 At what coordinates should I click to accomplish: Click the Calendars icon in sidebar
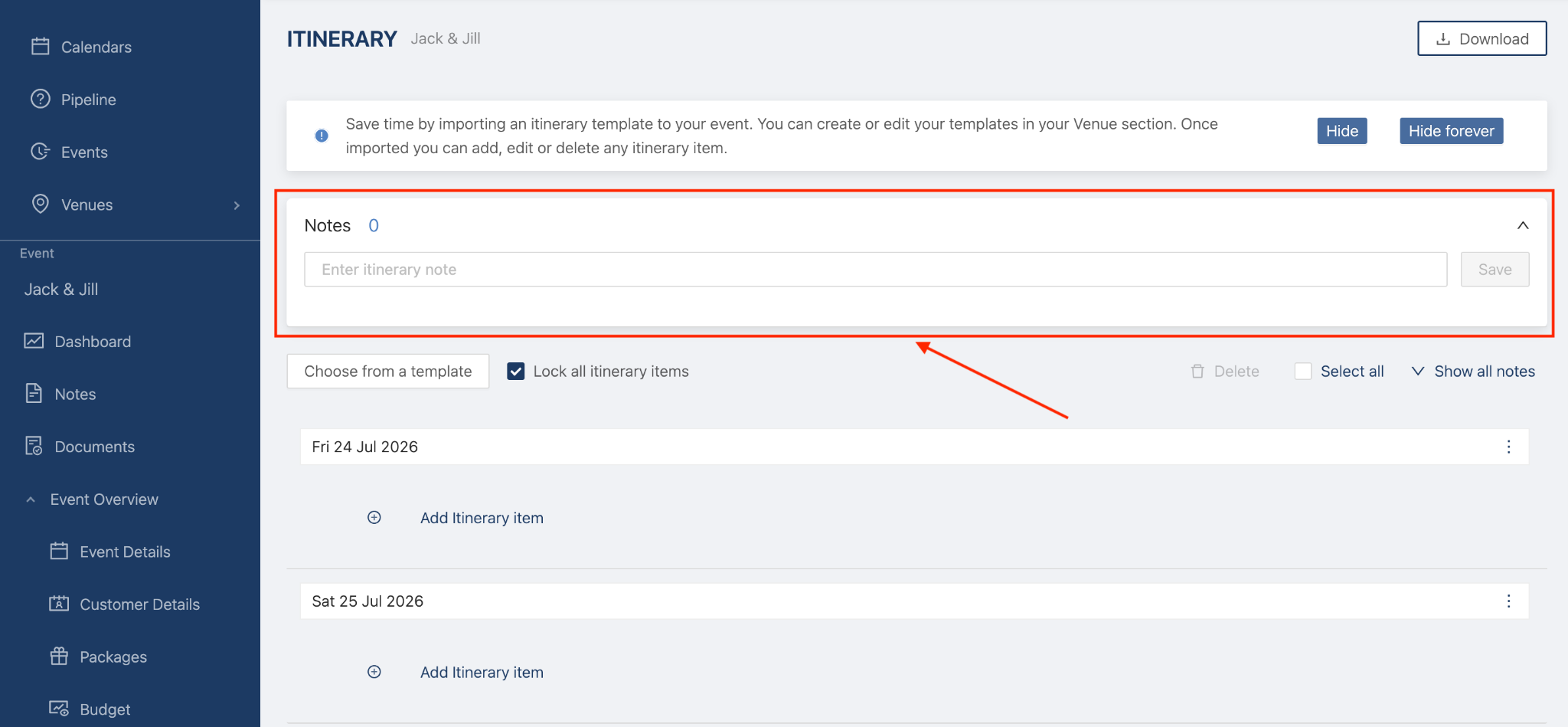tap(41, 47)
